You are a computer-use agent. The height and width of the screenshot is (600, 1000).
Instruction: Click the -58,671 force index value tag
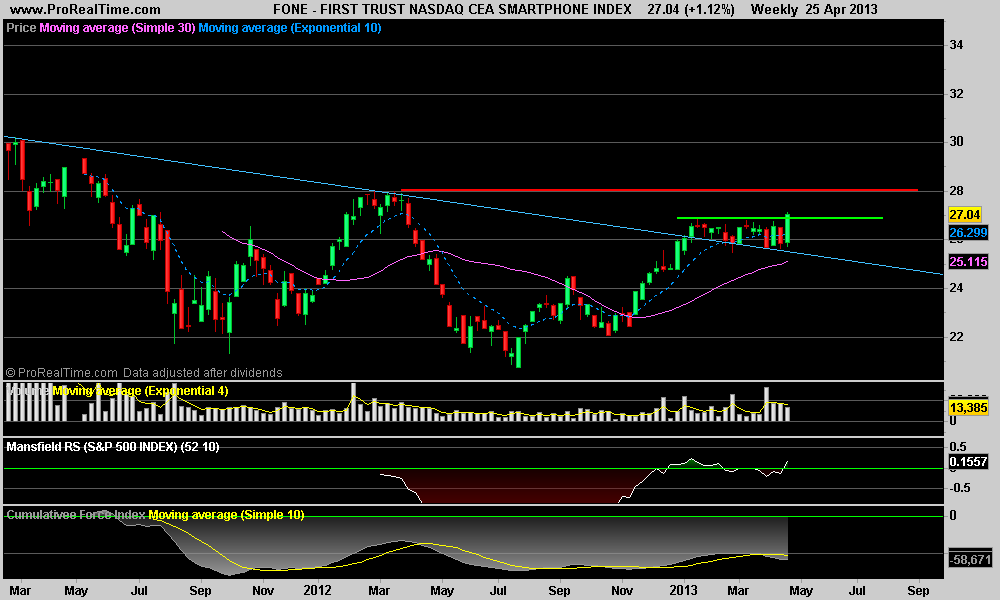tap(970, 560)
